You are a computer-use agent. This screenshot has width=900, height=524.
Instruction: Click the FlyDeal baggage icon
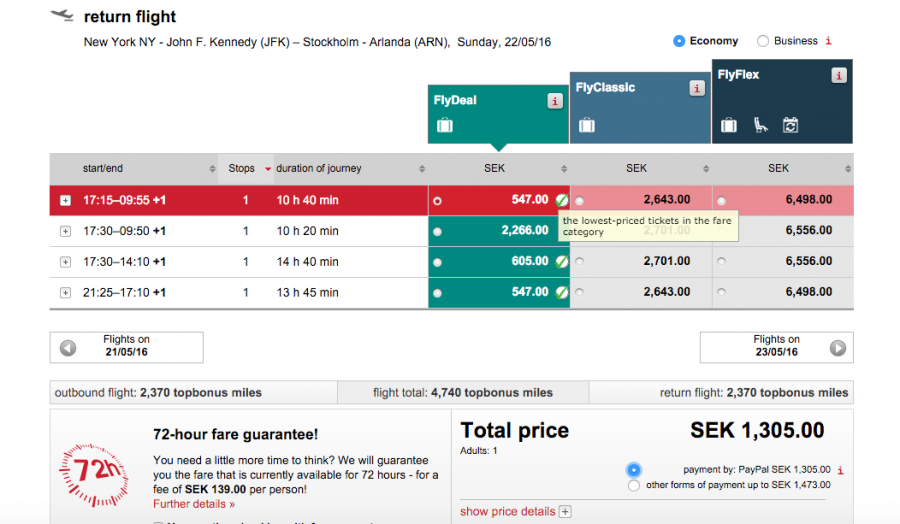pyautogui.click(x=445, y=126)
